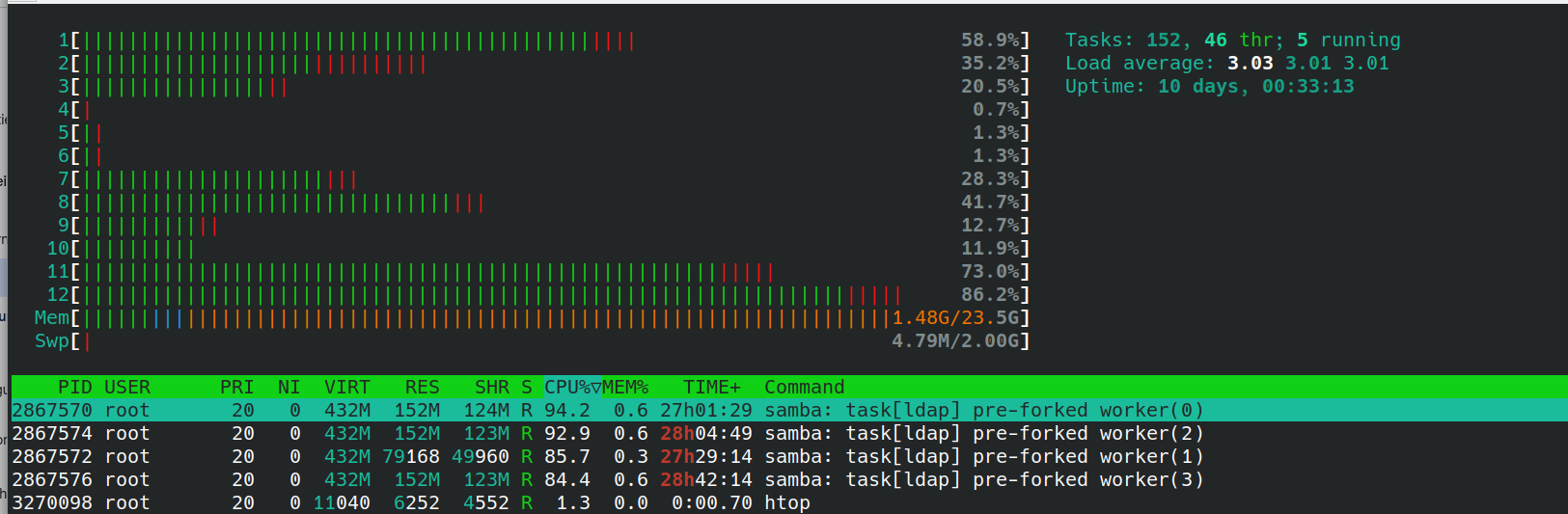Sort by CPU% column header

(x=571, y=387)
